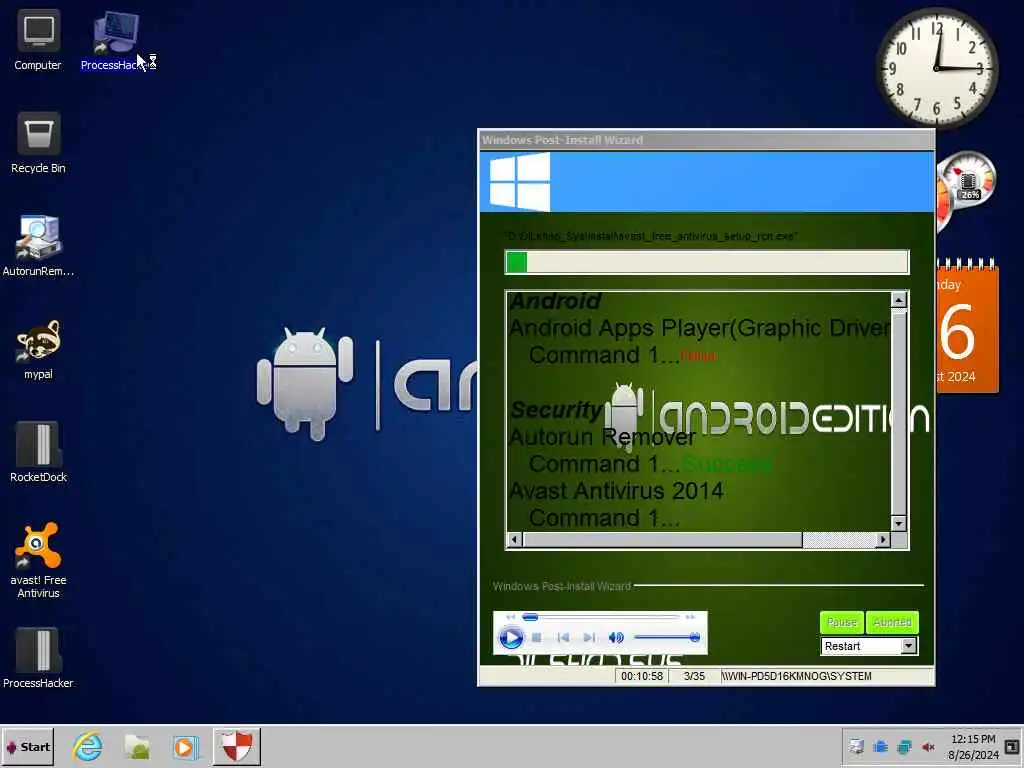
Task: Launch the AutorunRemover desktop shortcut
Action: coord(38,246)
